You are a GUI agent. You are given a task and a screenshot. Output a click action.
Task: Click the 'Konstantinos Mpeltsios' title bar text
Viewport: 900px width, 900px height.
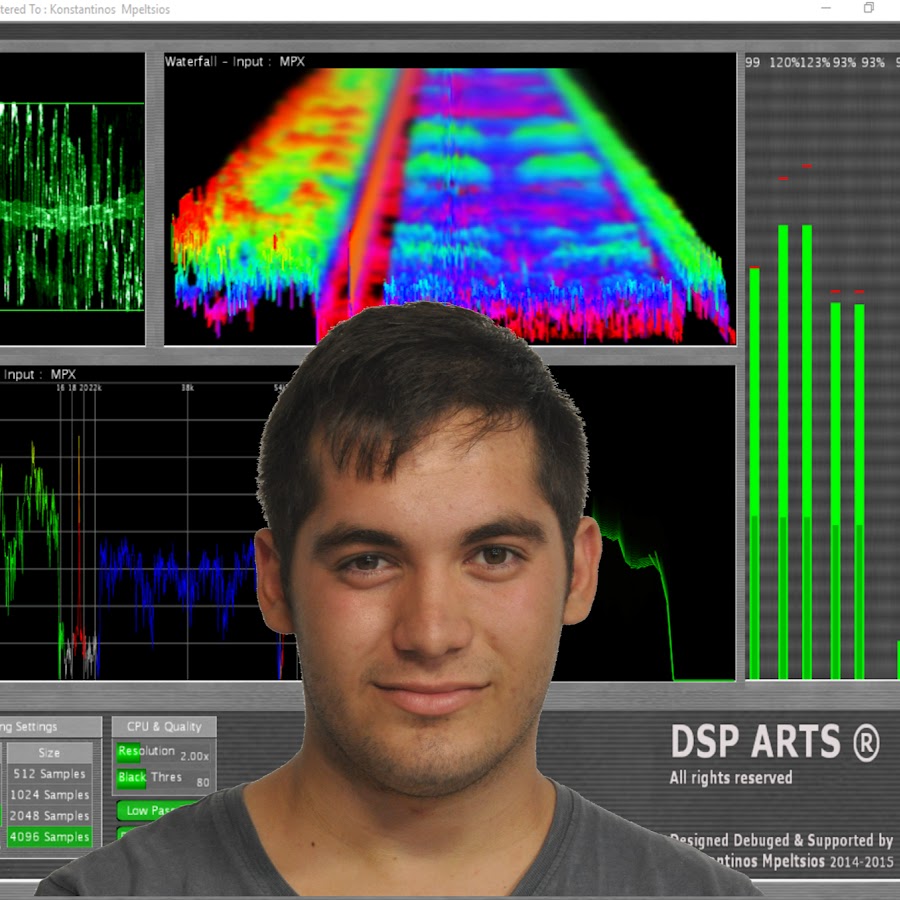(110, 10)
